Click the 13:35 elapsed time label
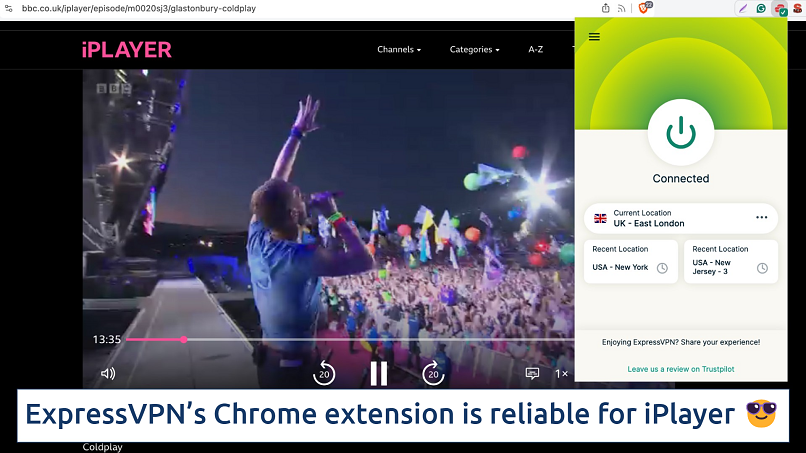The width and height of the screenshot is (806, 453). [x=106, y=339]
